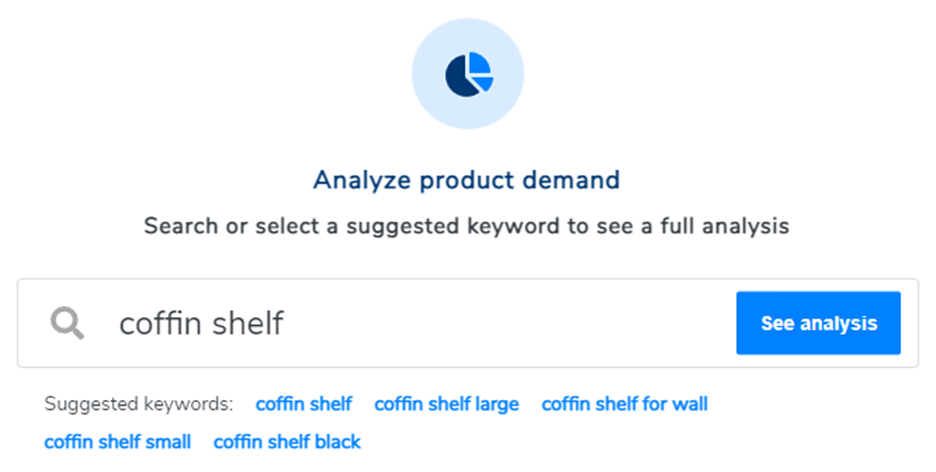The image size is (936, 472).
Task: Open 'coffin shelf small' keyword suggestion
Action: pyautogui.click(x=118, y=442)
